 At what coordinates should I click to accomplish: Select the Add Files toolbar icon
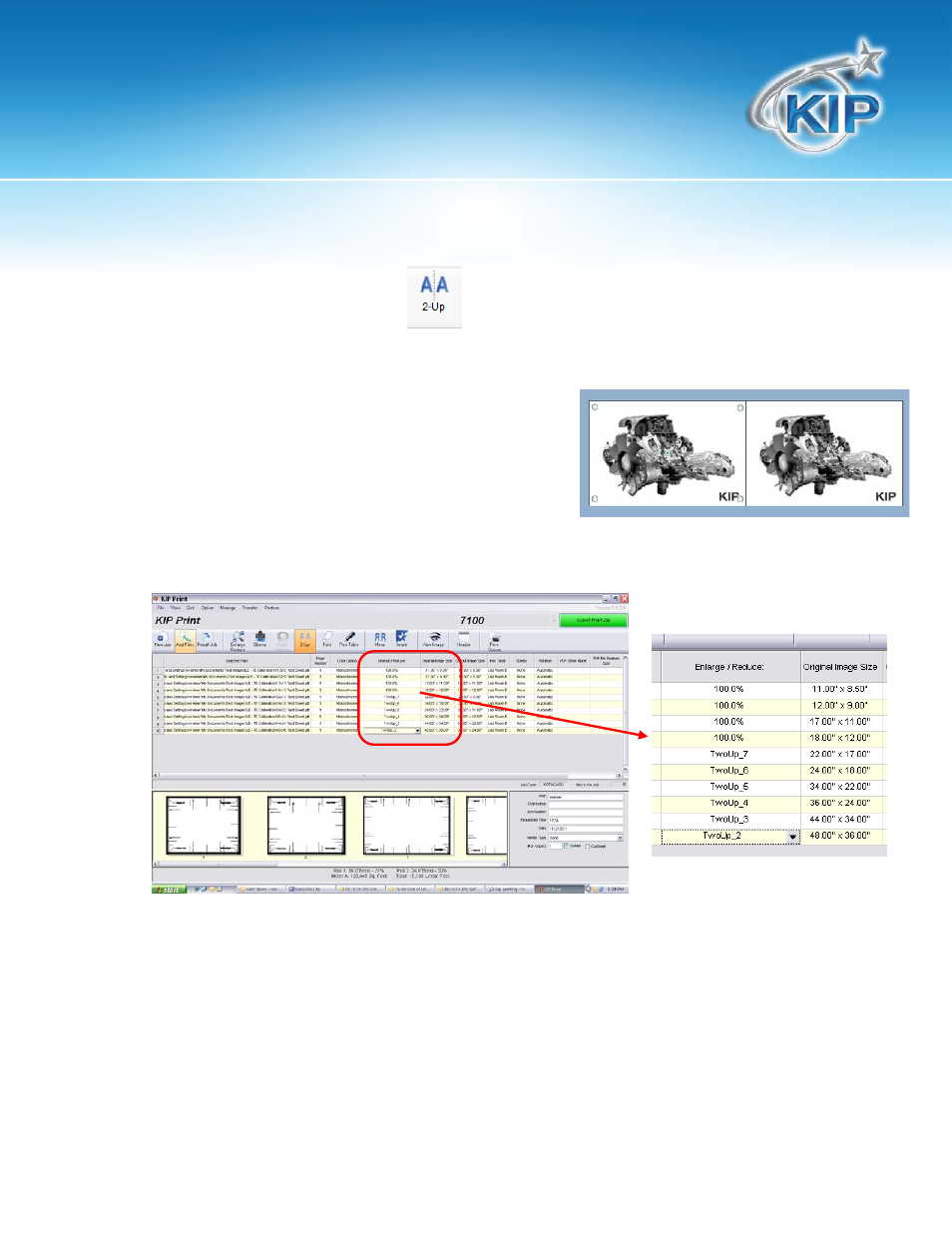(x=185, y=640)
